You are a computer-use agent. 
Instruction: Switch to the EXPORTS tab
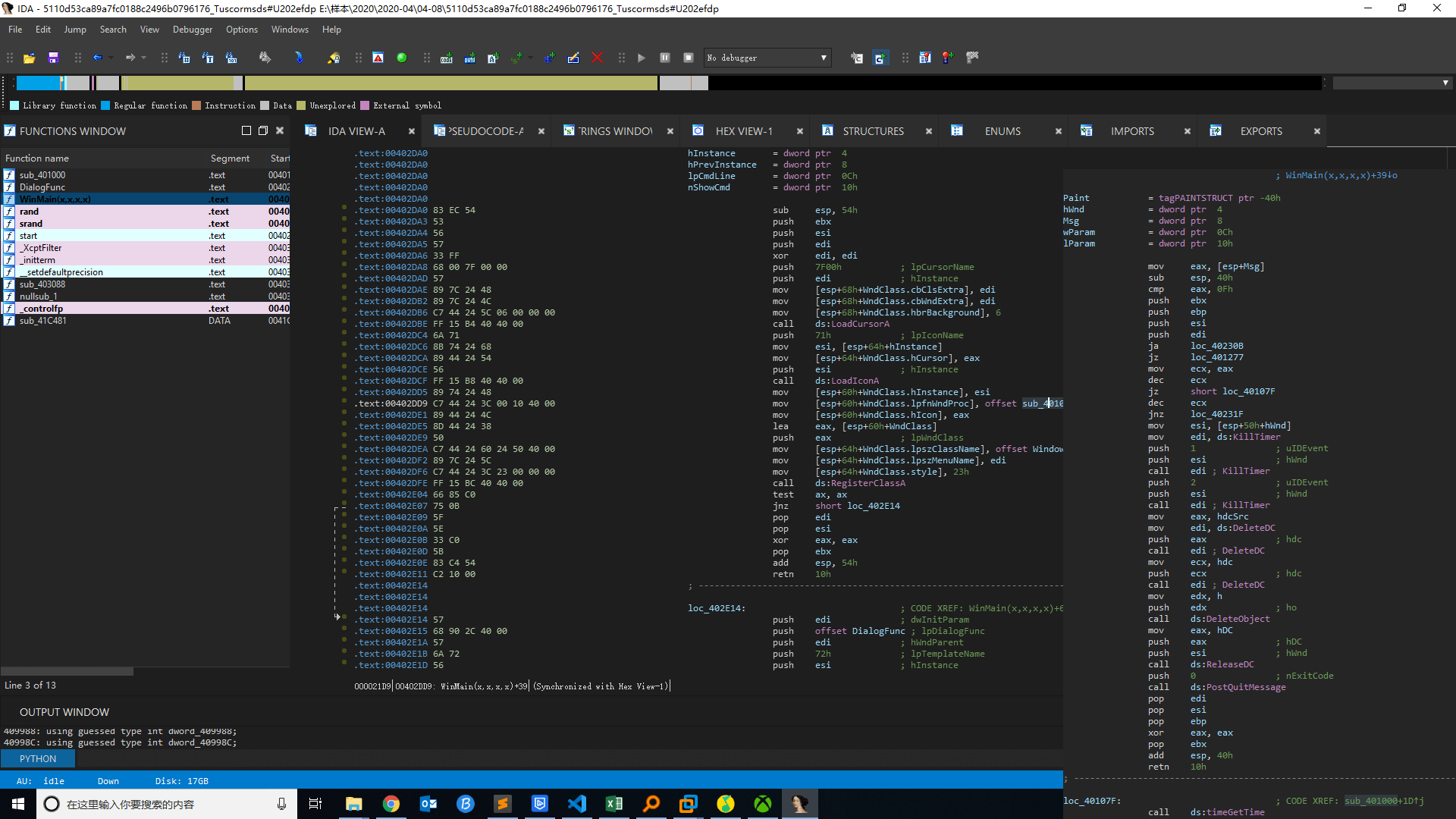pyautogui.click(x=1261, y=131)
